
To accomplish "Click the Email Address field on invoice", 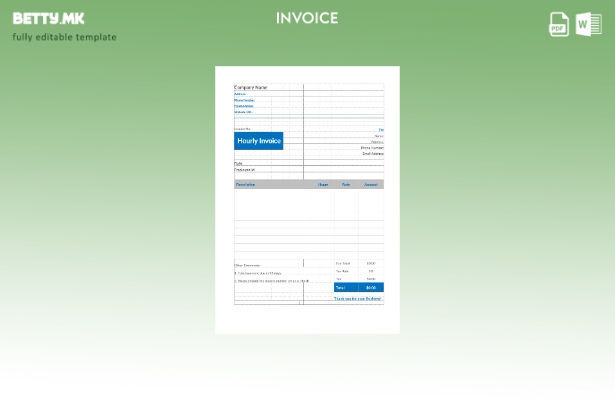I will click(x=372, y=153).
